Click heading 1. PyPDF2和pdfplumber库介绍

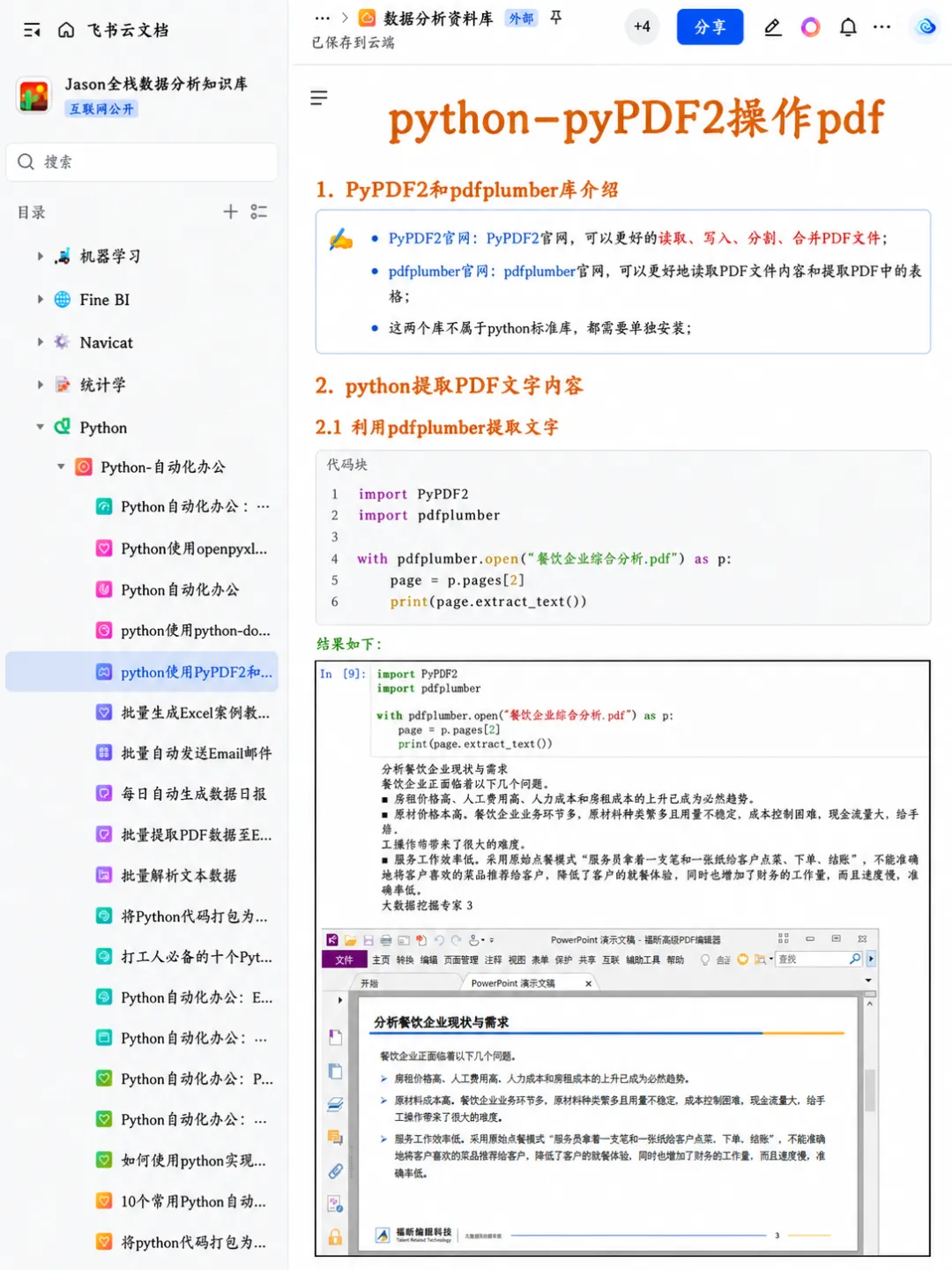467,190
